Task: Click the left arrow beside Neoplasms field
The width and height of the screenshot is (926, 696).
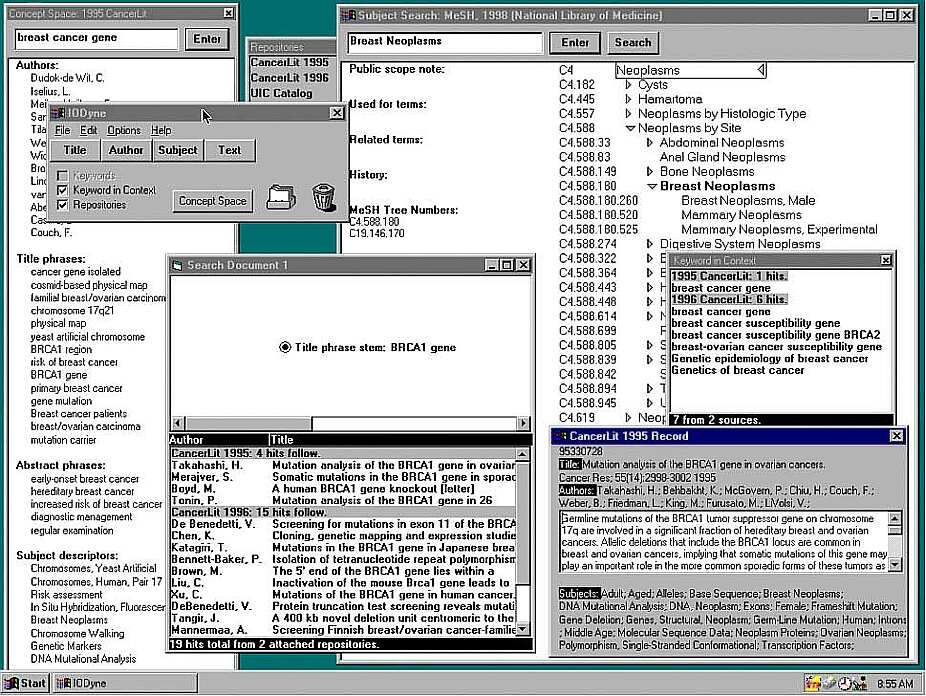Action: tap(761, 70)
